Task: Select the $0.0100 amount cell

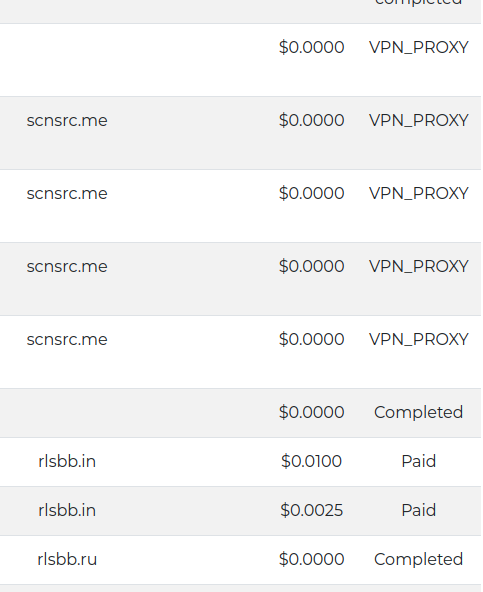Action: pyautogui.click(x=311, y=461)
